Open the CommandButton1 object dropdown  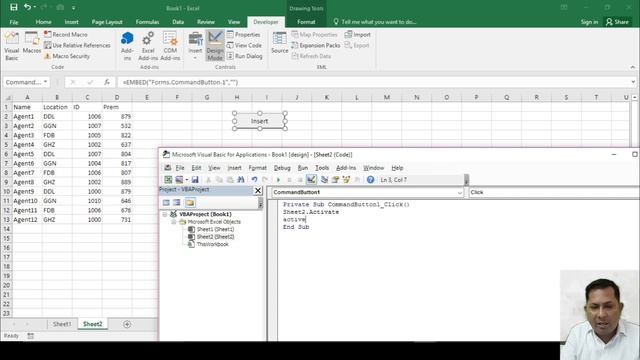[460, 192]
